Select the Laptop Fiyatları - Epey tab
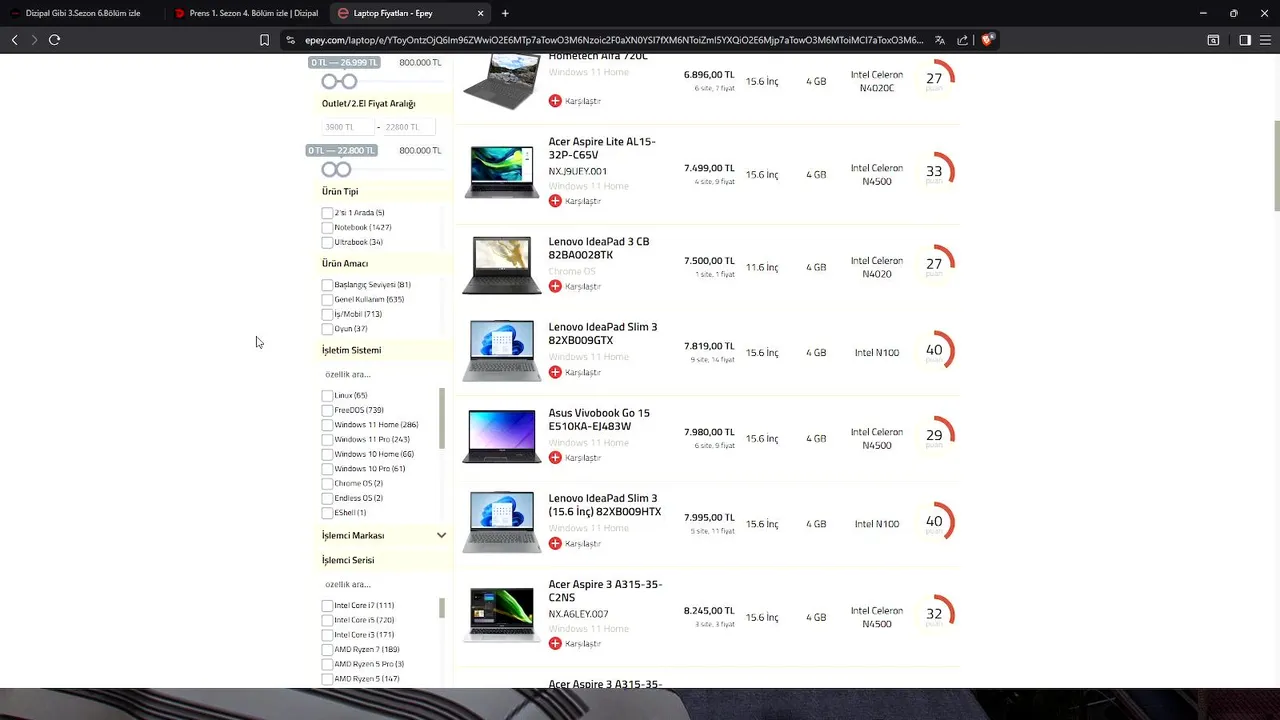Image resolution: width=1280 pixels, height=720 pixels. (x=410, y=13)
